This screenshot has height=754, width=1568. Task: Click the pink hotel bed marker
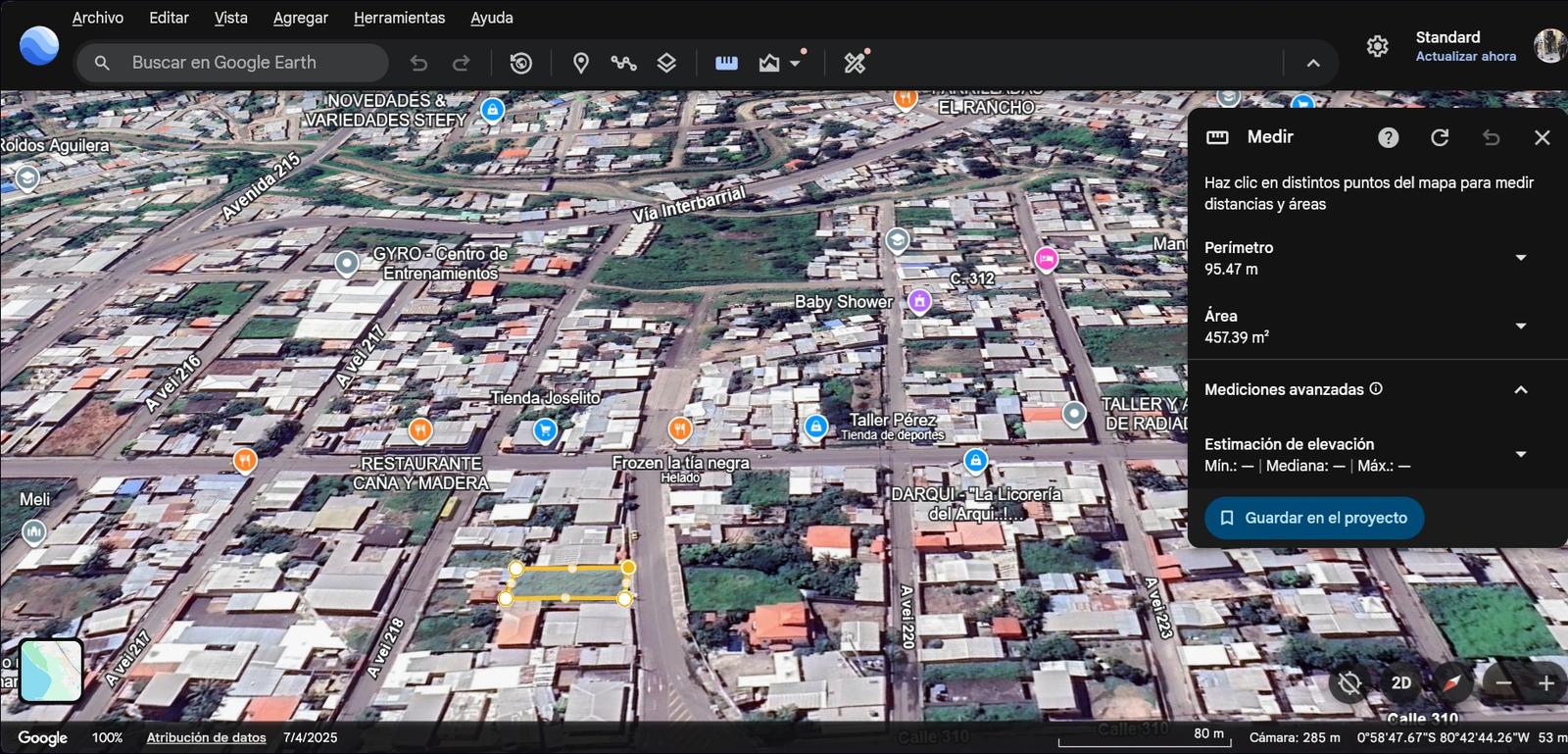(1047, 259)
